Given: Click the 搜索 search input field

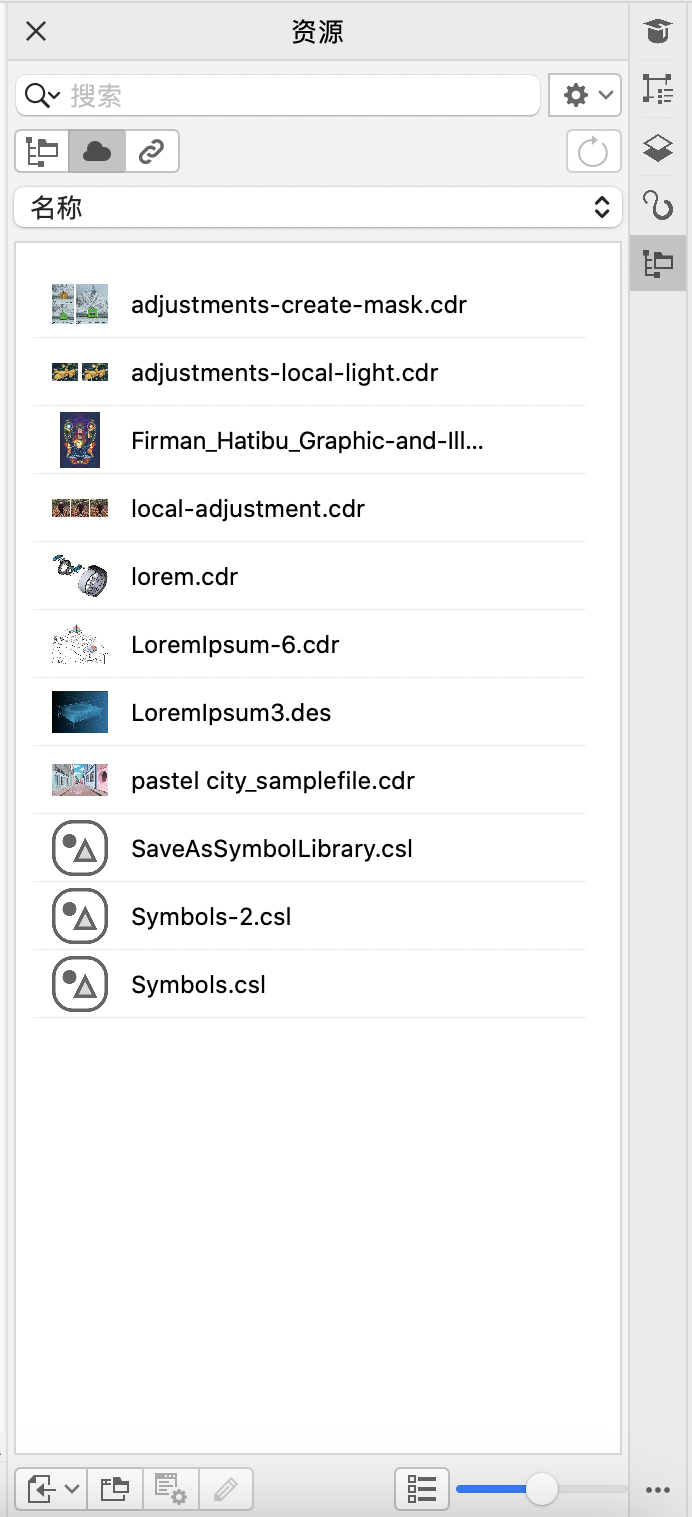Looking at the screenshot, I should click(300, 95).
